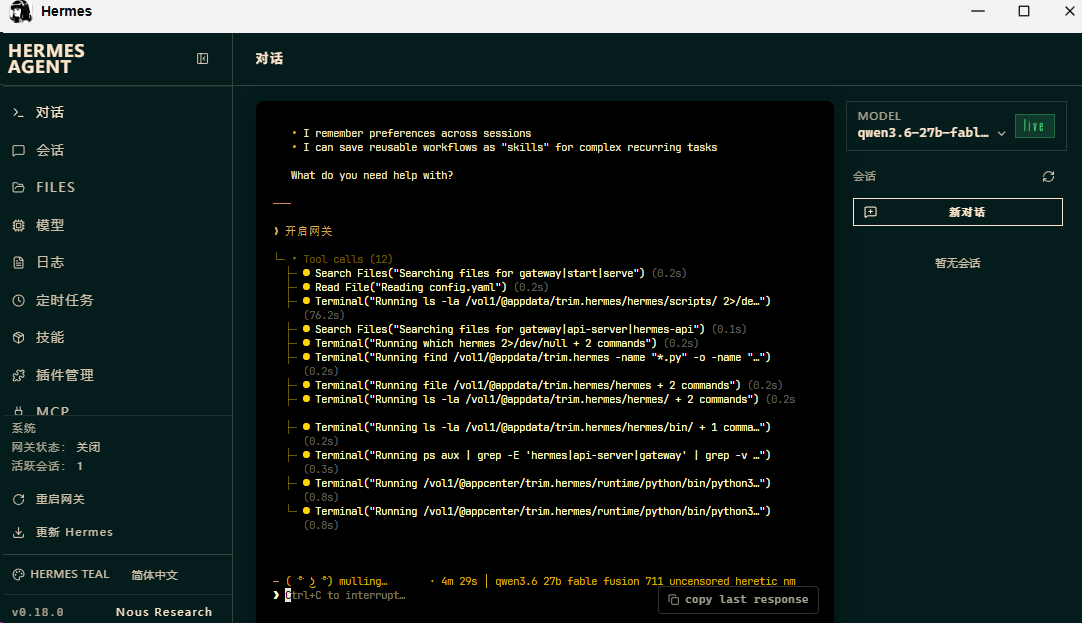The height and width of the screenshot is (623, 1082).
Task: Click the Nous Research label
Action: pyautogui.click(x=164, y=612)
